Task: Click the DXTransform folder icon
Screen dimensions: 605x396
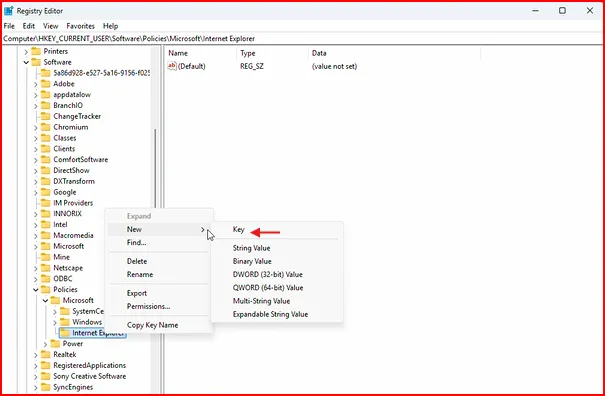Action: point(46,181)
